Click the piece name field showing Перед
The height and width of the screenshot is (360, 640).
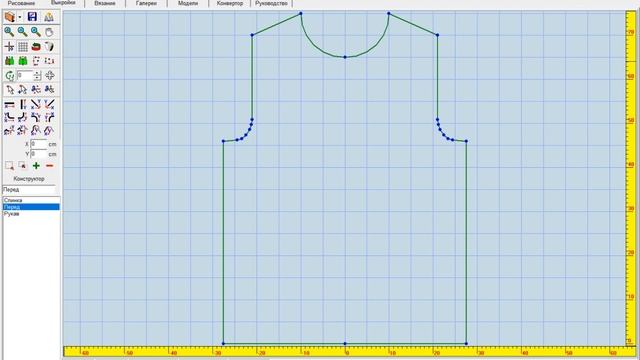point(29,190)
